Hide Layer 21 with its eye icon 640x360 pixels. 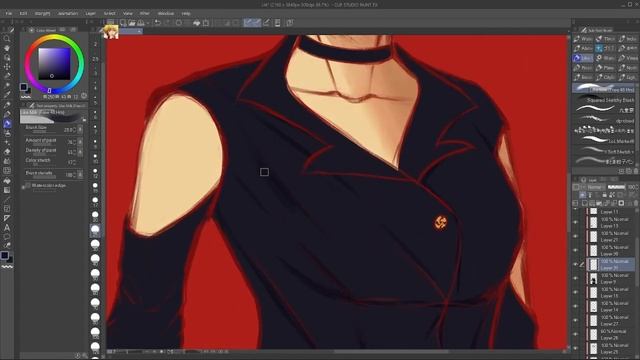(x=576, y=236)
